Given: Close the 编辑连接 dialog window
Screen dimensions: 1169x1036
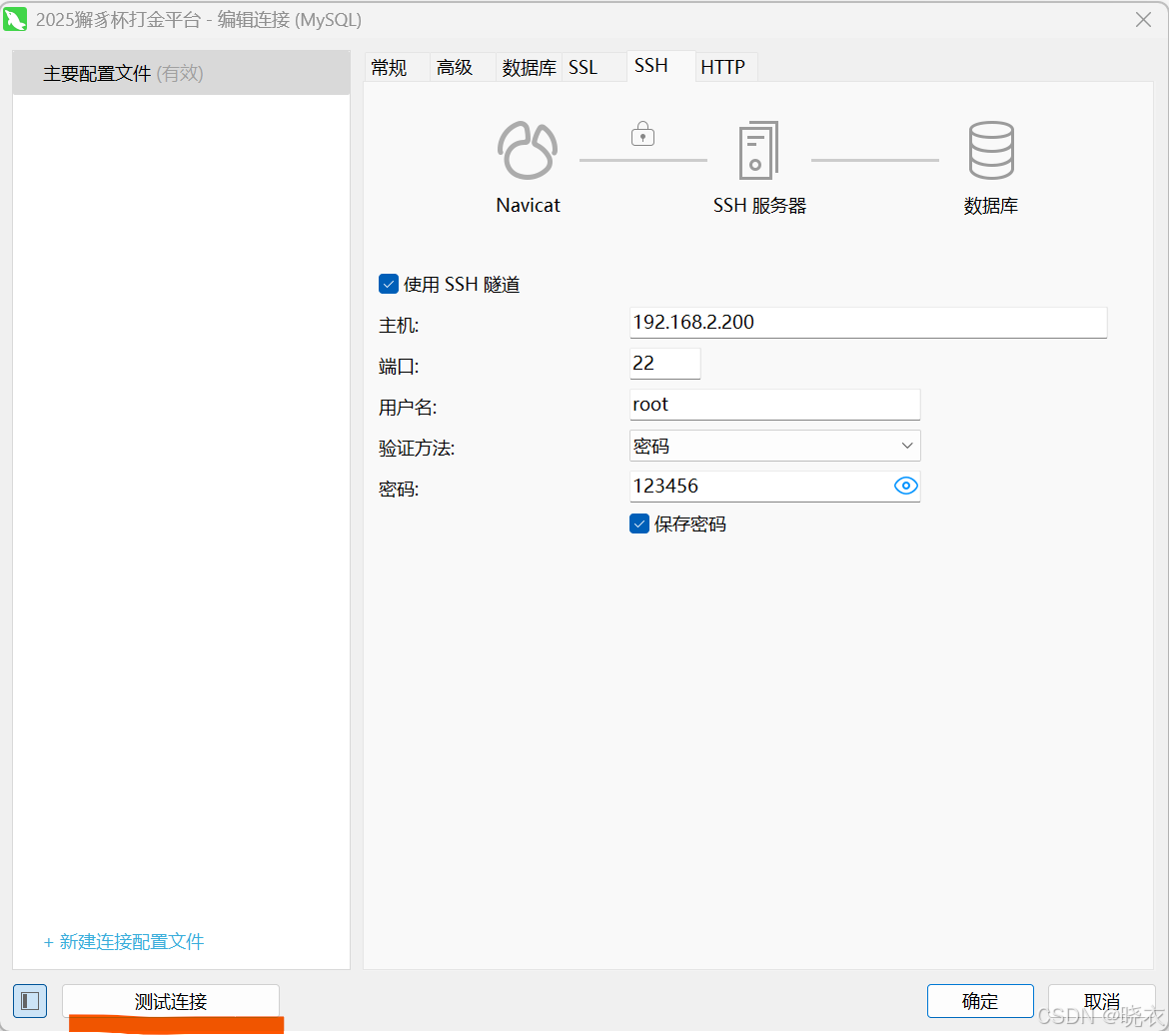Looking at the screenshot, I should (1144, 19).
